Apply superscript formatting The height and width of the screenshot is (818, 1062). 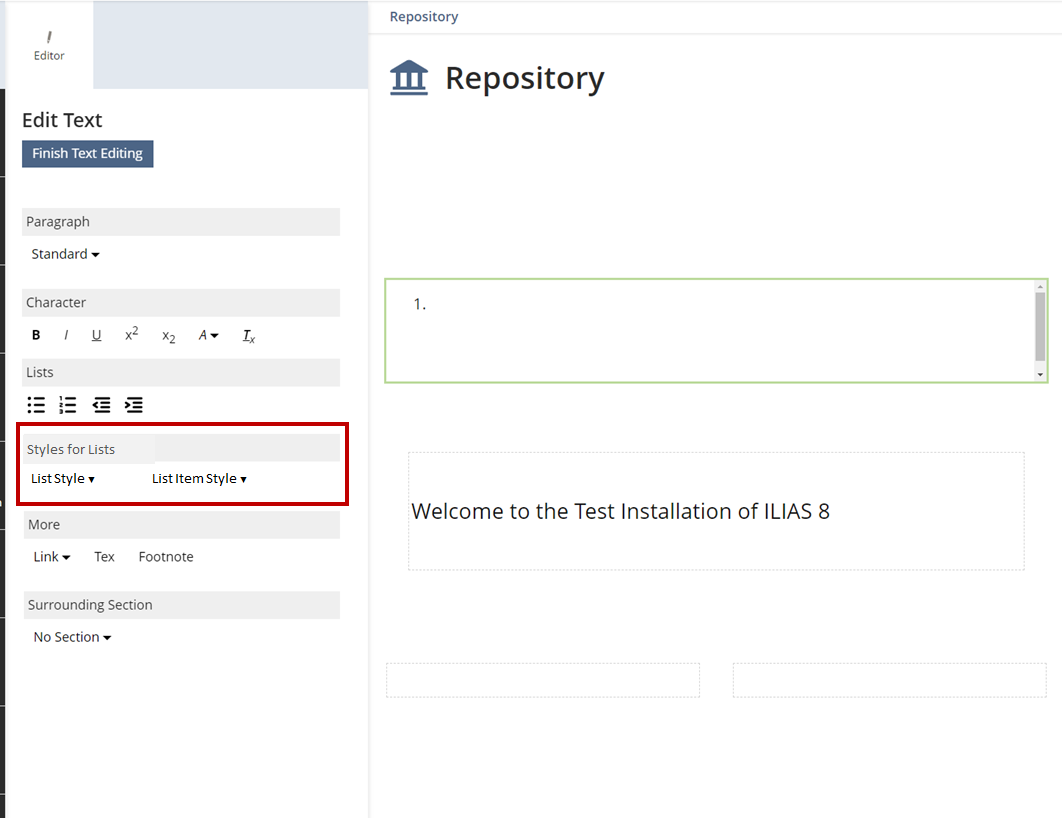131,335
